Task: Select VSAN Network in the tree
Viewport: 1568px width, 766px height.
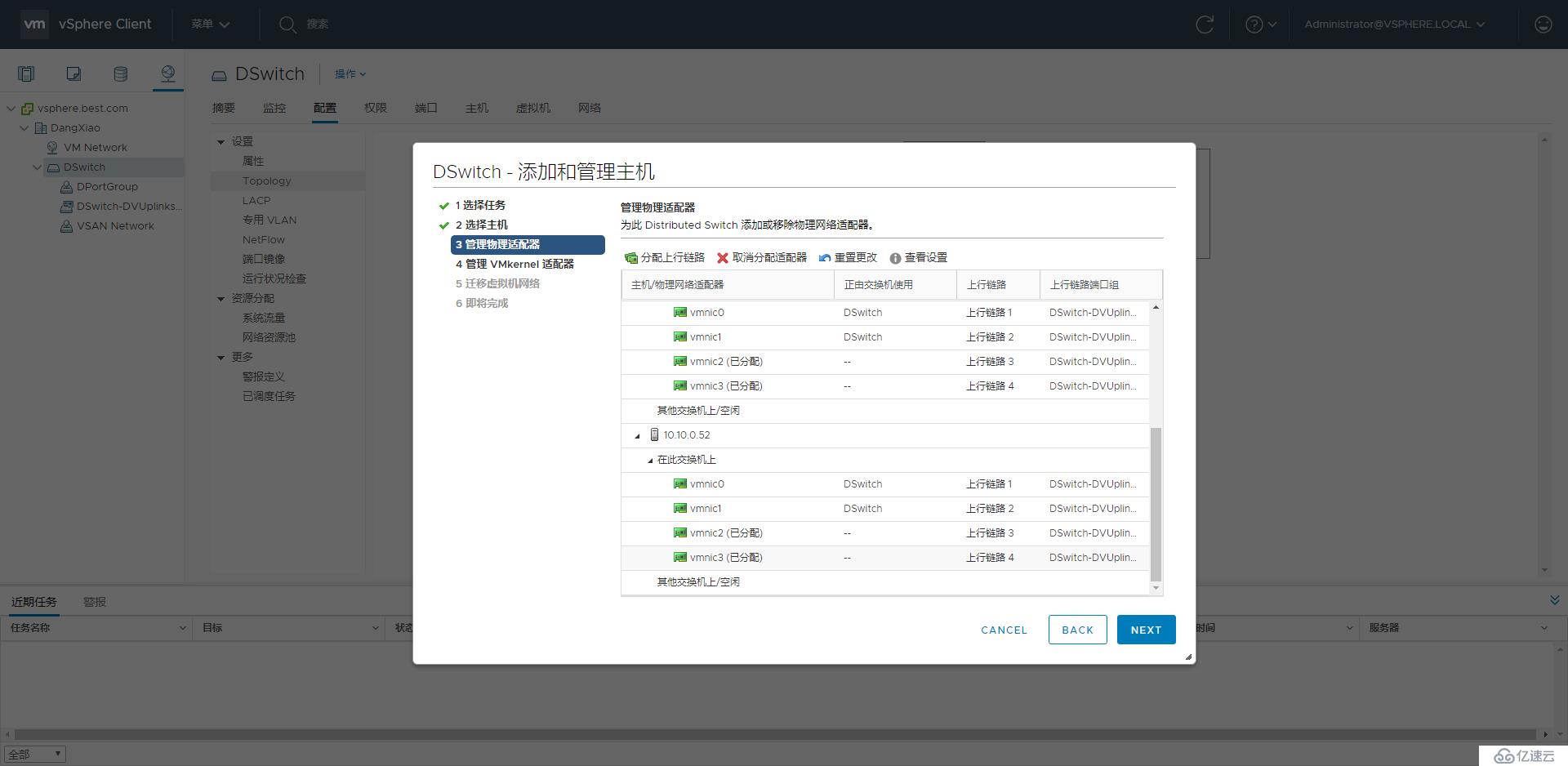Action: 115,226
